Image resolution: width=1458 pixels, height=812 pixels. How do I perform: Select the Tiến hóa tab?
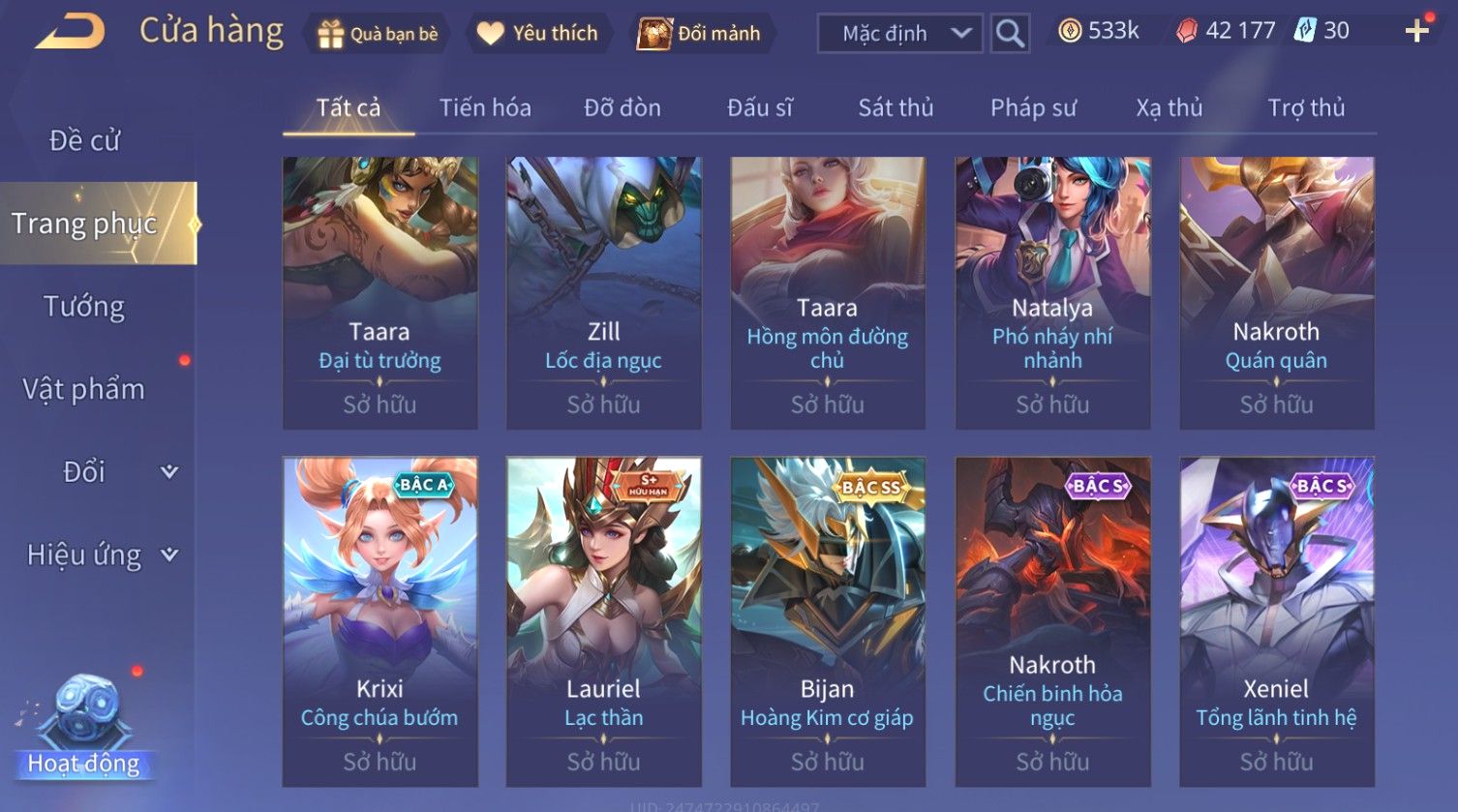coord(485,107)
